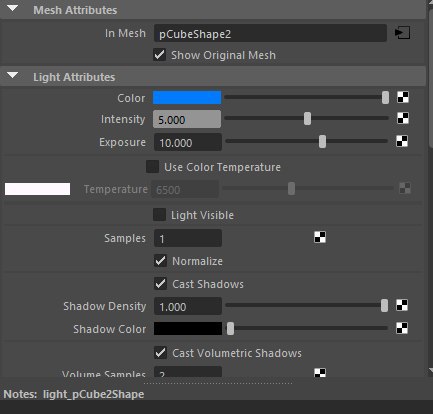This screenshot has height=414, width=433.
Task: Click the Exposure value field 10.000
Action: tap(188, 142)
